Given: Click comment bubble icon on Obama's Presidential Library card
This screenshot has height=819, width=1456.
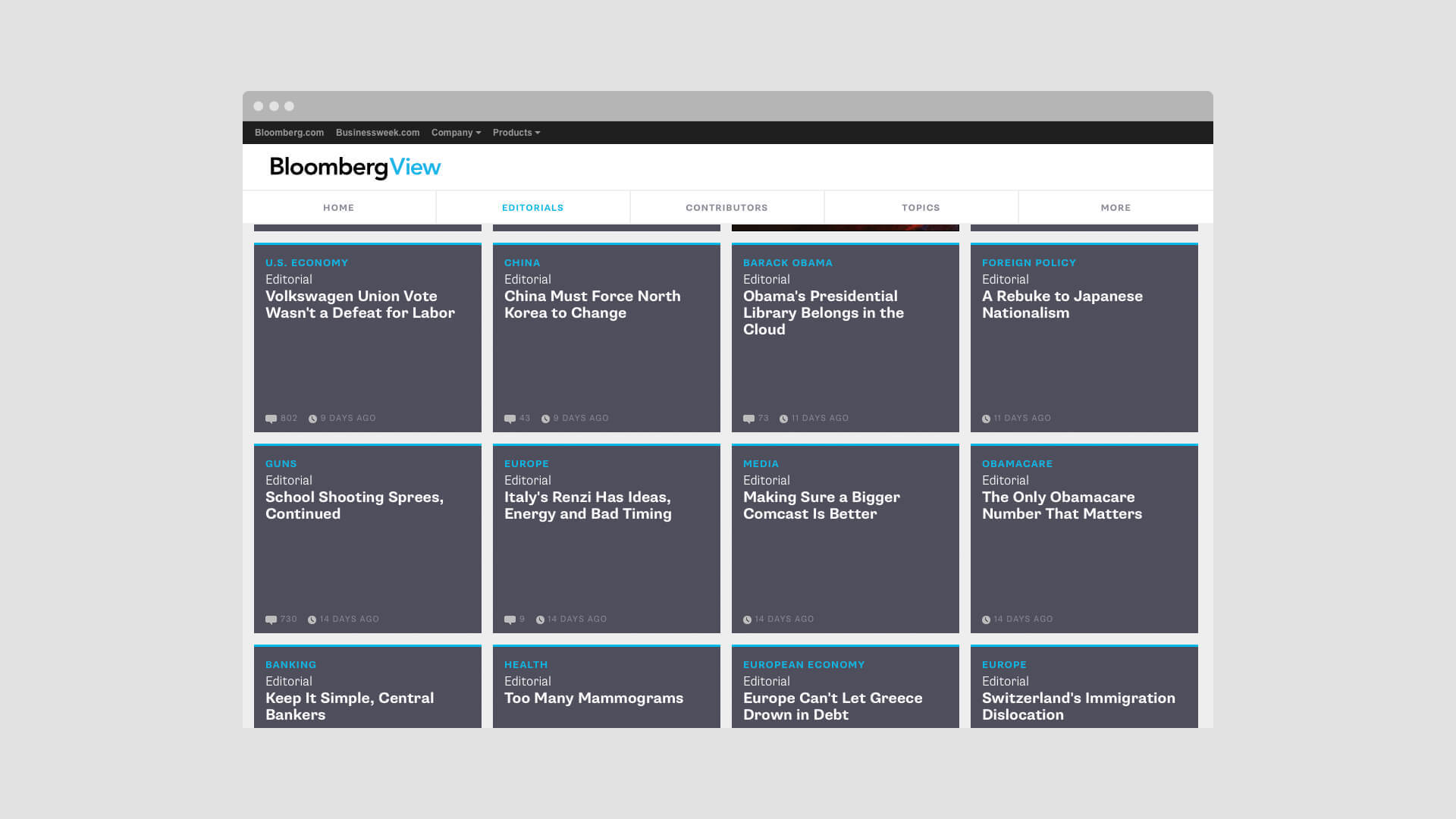Looking at the screenshot, I should pos(748,419).
